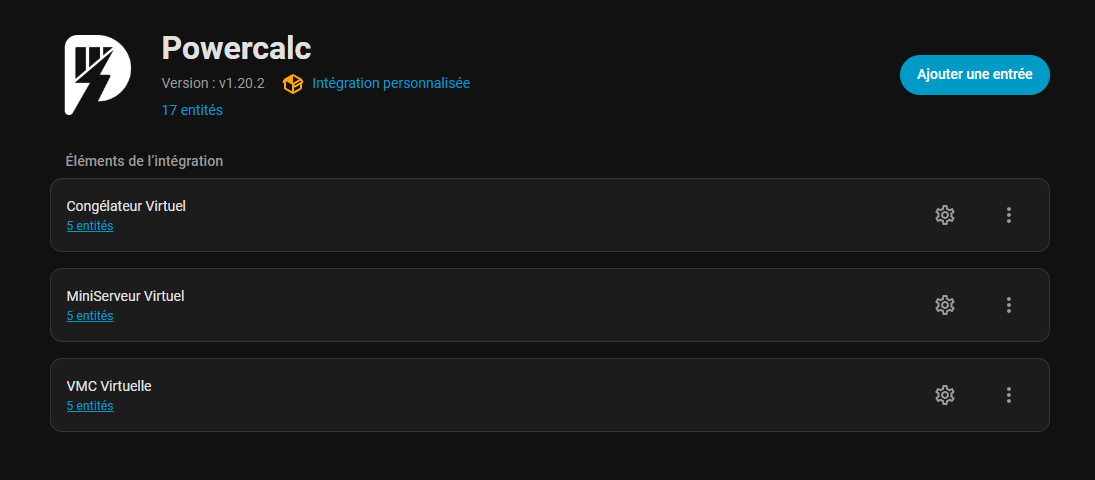Select the MiniServeur Virtuel entry name

[x=125, y=296]
